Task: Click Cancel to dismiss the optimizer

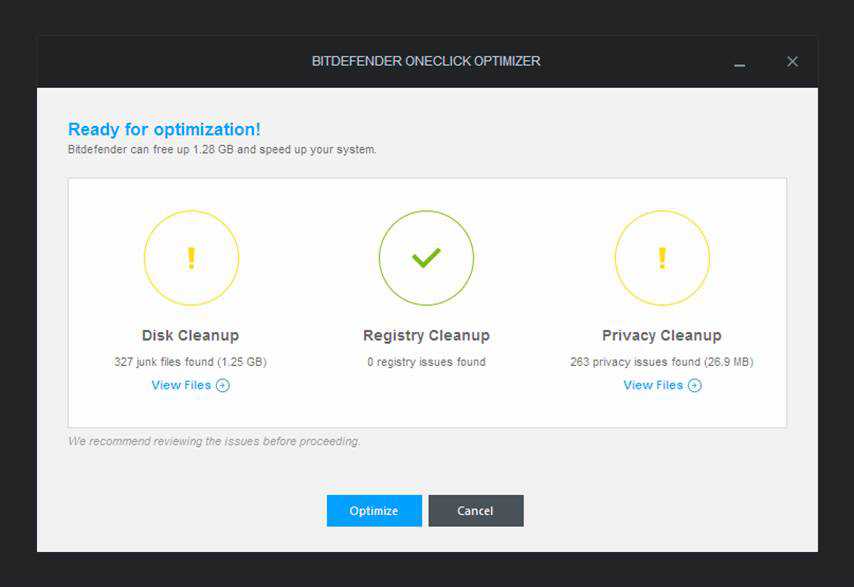Action: [476, 510]
